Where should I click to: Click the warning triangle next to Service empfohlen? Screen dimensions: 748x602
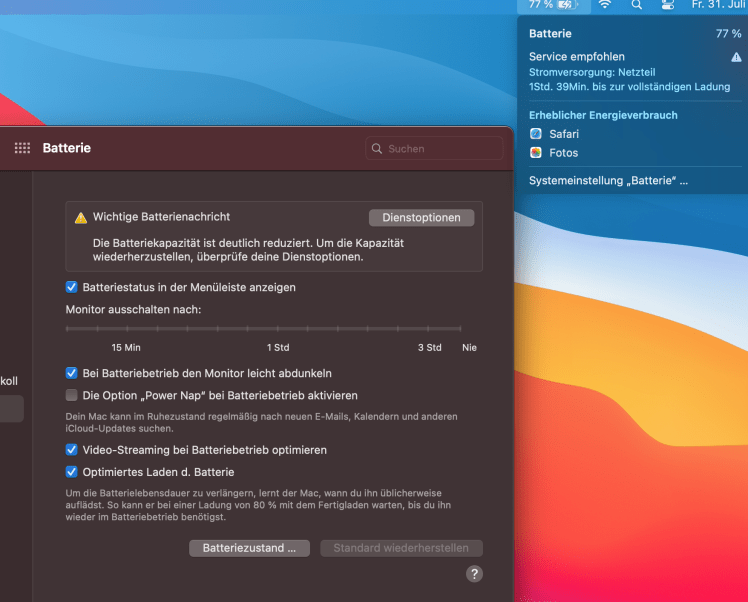(736, 58)
